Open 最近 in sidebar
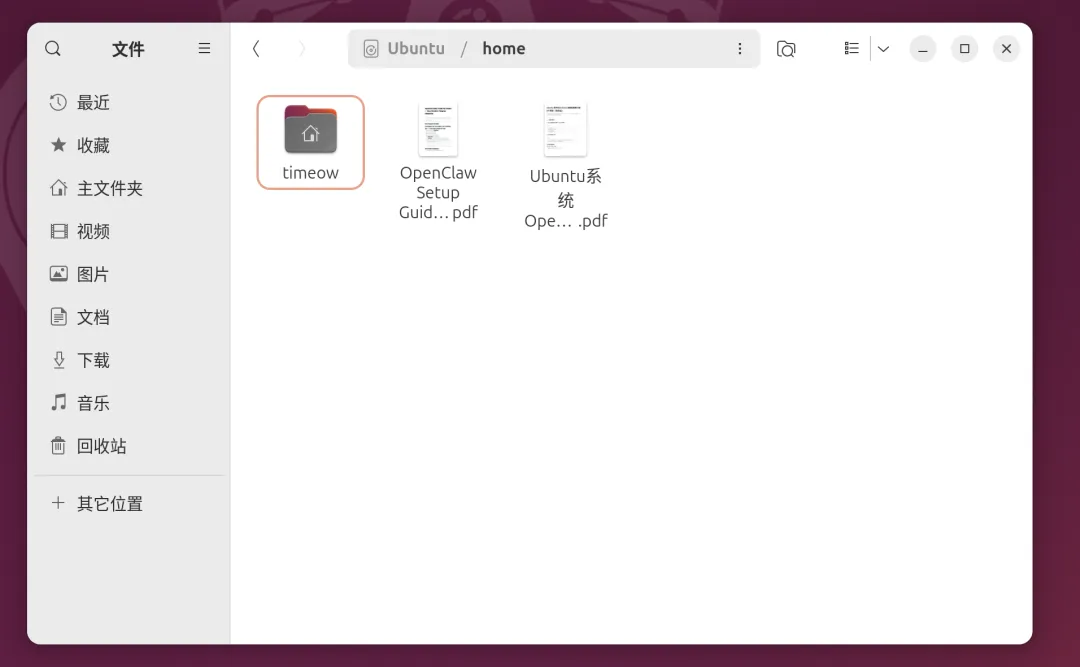Image resolution: width=1080 pixels, height=667 pixels. (x=93, y=103)
